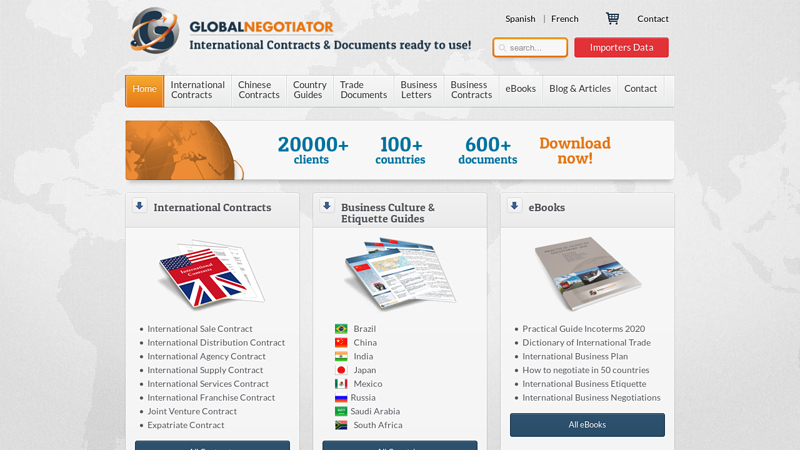Click the Mexico flag icon
Screen dimensions: 800x450
tap(341, 384)
